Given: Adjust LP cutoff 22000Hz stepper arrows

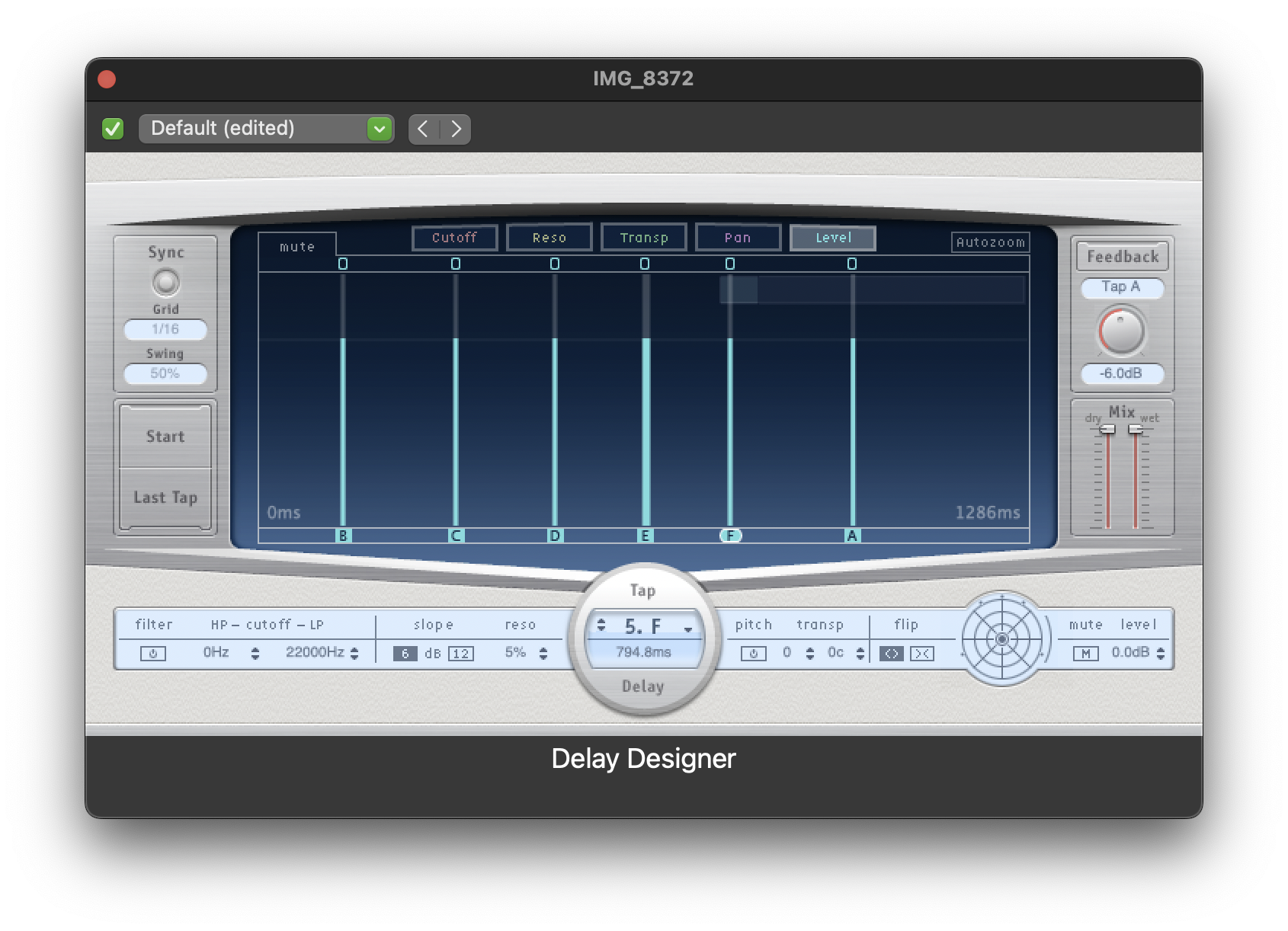Looking at the screenshot, I should 354,654.
